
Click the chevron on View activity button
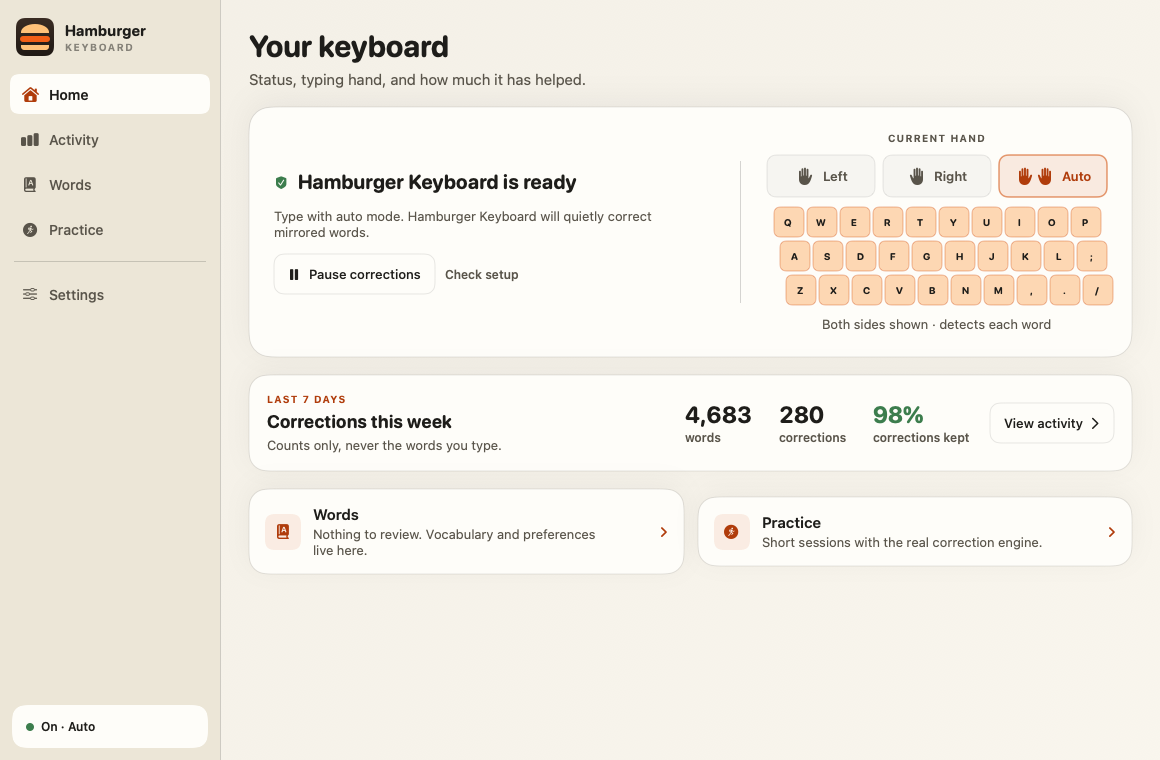[x=1096, y=423]
